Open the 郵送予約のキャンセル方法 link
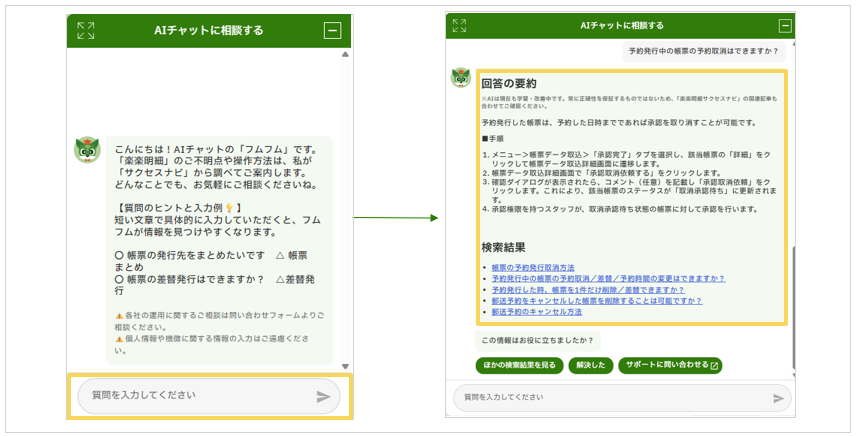The width and height of the screenshot is (856, 436). click(x=536, y=312)
